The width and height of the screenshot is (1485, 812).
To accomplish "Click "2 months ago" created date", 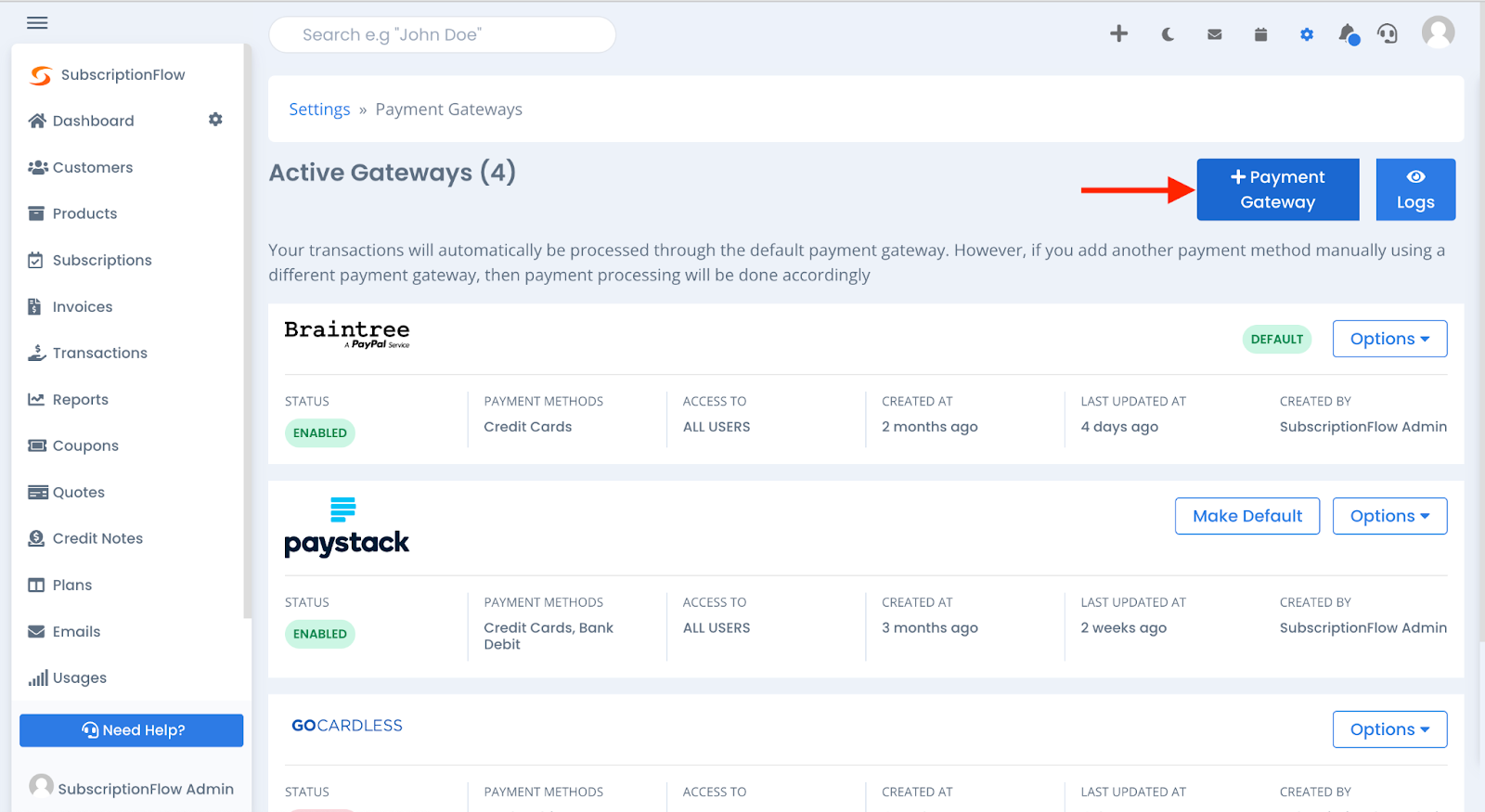I will click(930, 427).
